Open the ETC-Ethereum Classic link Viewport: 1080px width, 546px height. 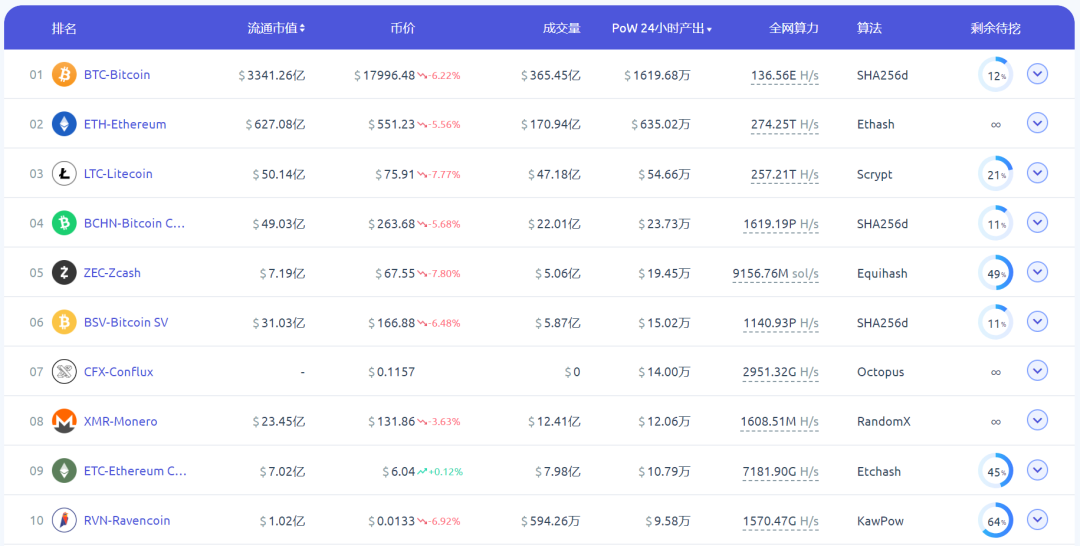[135, 471]
